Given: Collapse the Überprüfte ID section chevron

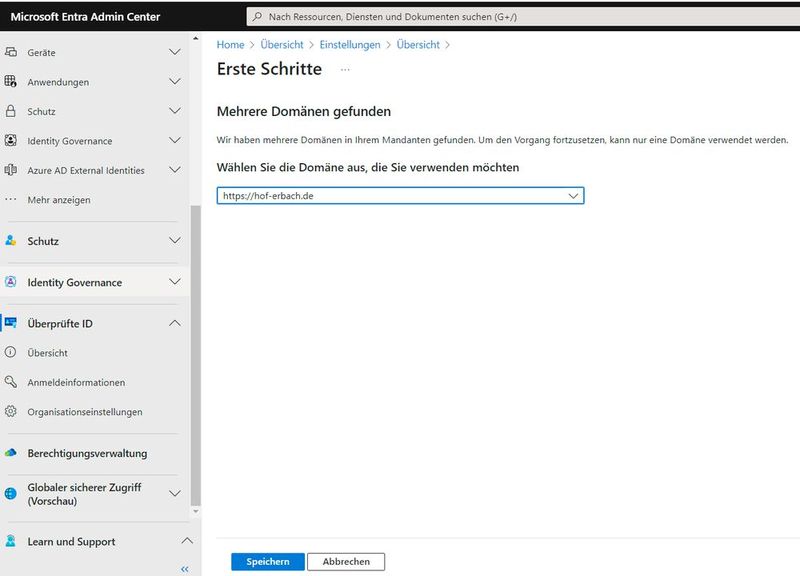Looking at the screenshot, I should coord(174,323).
